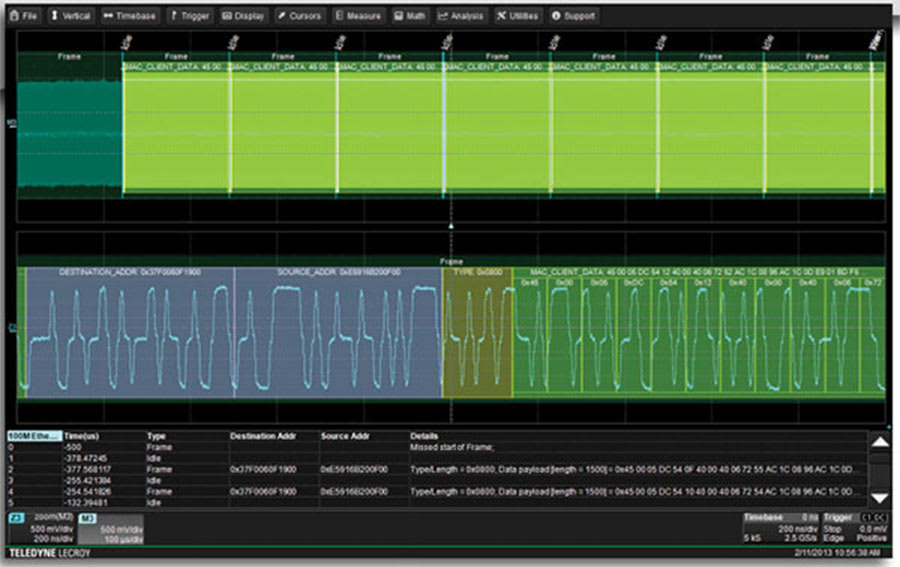This screenshot has height=567, width=900.
Task: Open the Cursors menu
Action: 300,16
